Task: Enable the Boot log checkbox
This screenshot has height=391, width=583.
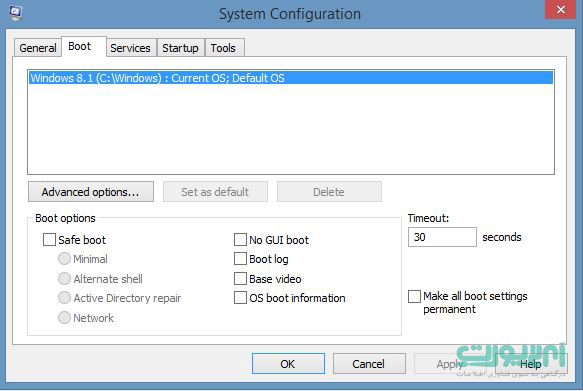Action: [x=240, y=259]
